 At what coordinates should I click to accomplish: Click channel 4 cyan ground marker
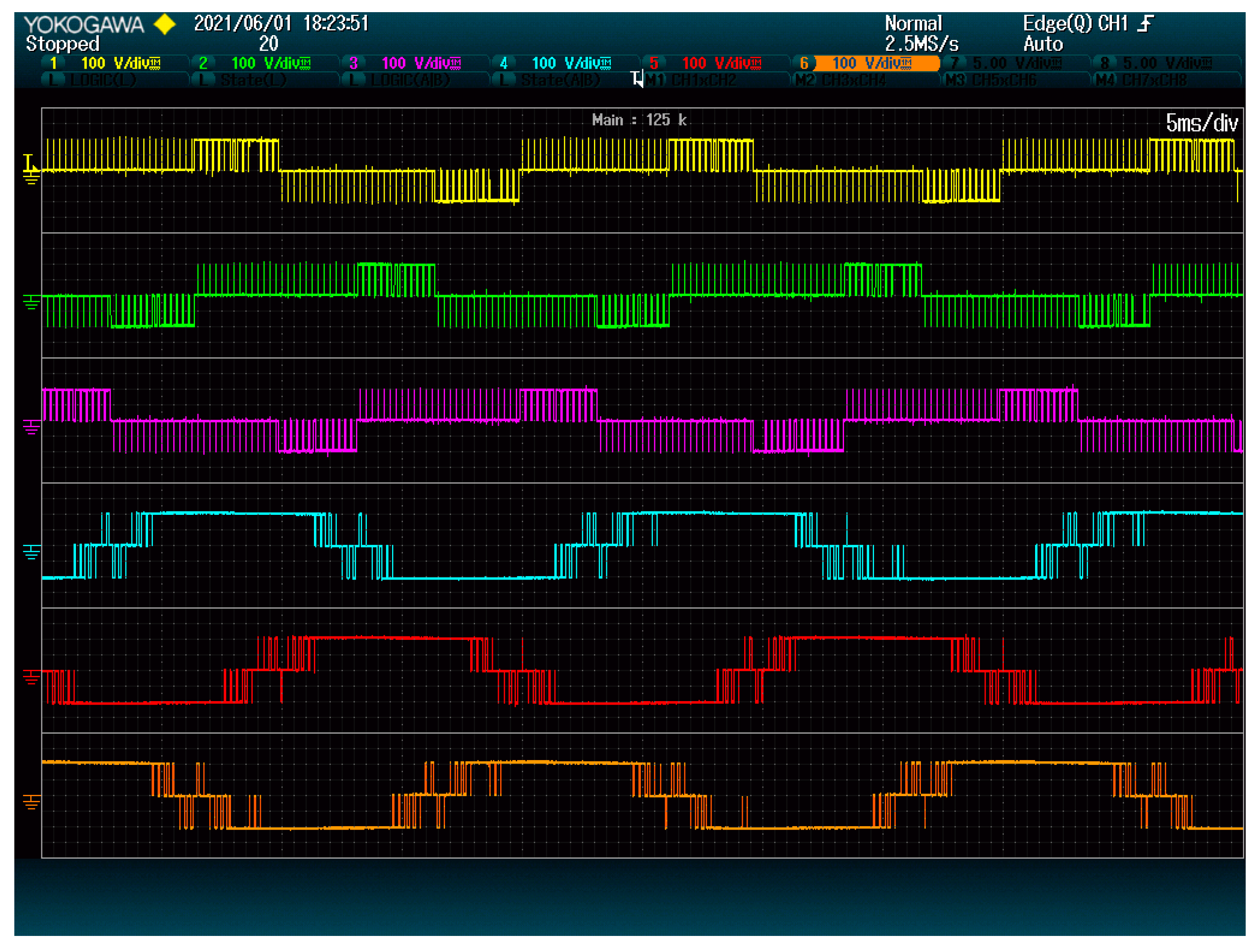[31, 552]
